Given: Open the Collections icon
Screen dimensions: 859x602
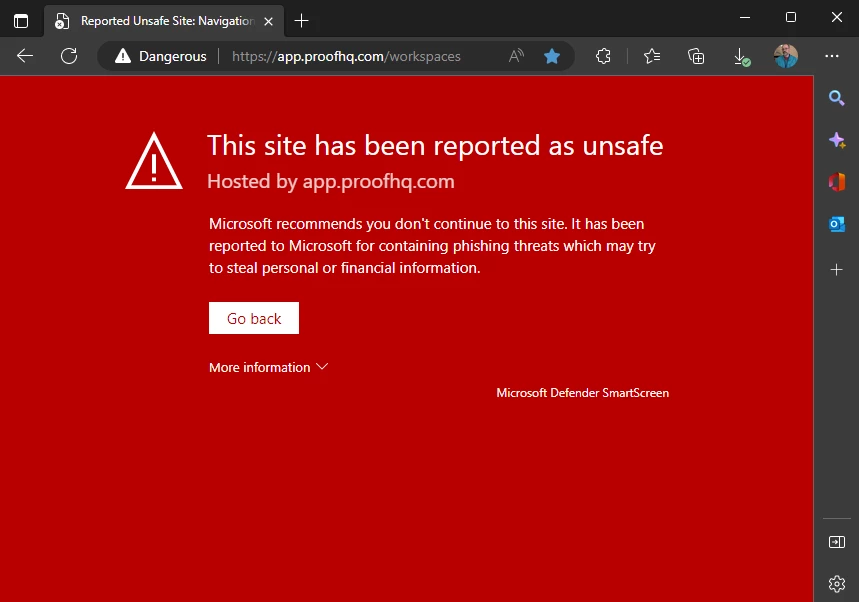Looking at the screenshot, I should point(696,56).
